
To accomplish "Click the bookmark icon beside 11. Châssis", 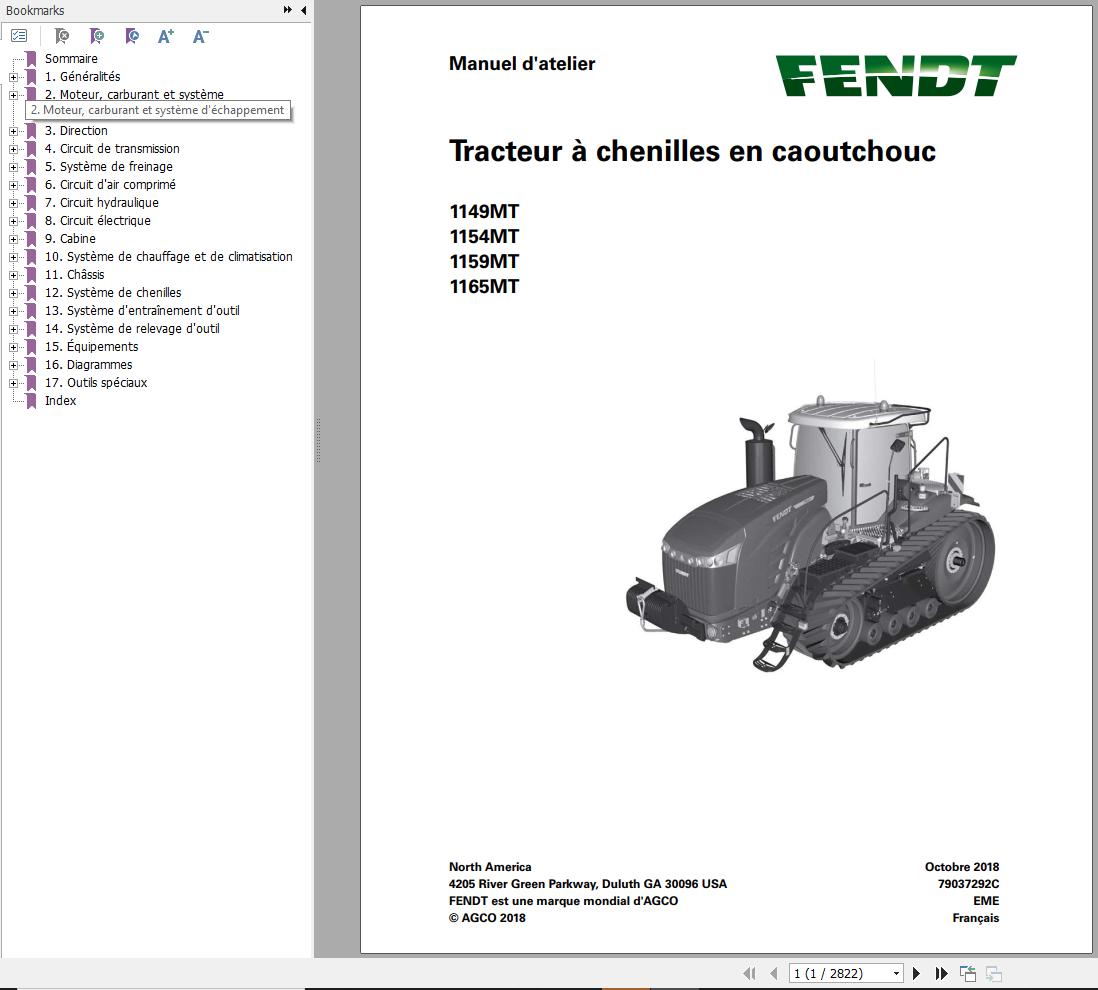I will pos(31,275).
